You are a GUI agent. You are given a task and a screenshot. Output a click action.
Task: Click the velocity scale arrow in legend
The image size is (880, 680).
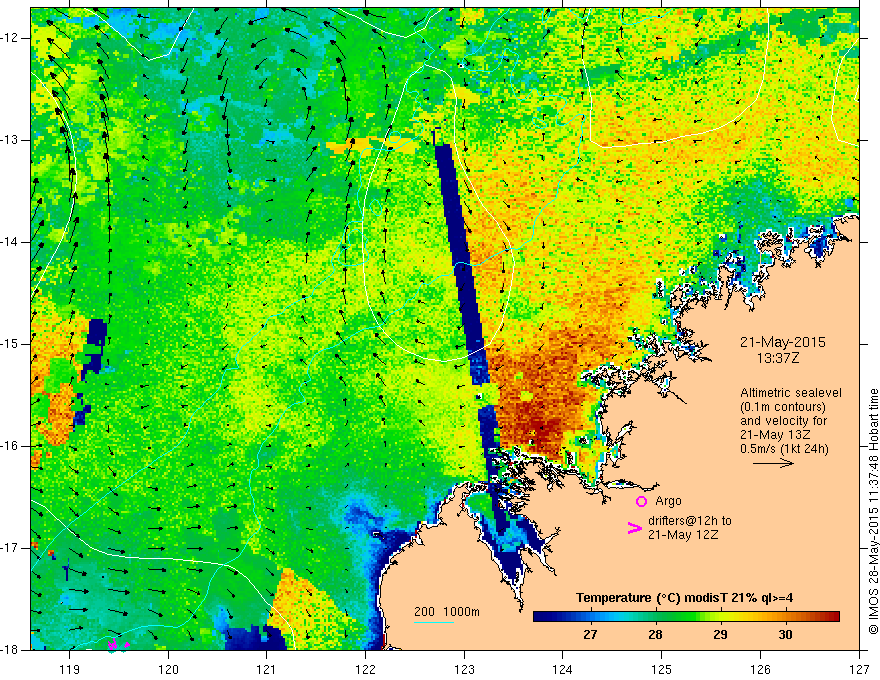(773, 463)
